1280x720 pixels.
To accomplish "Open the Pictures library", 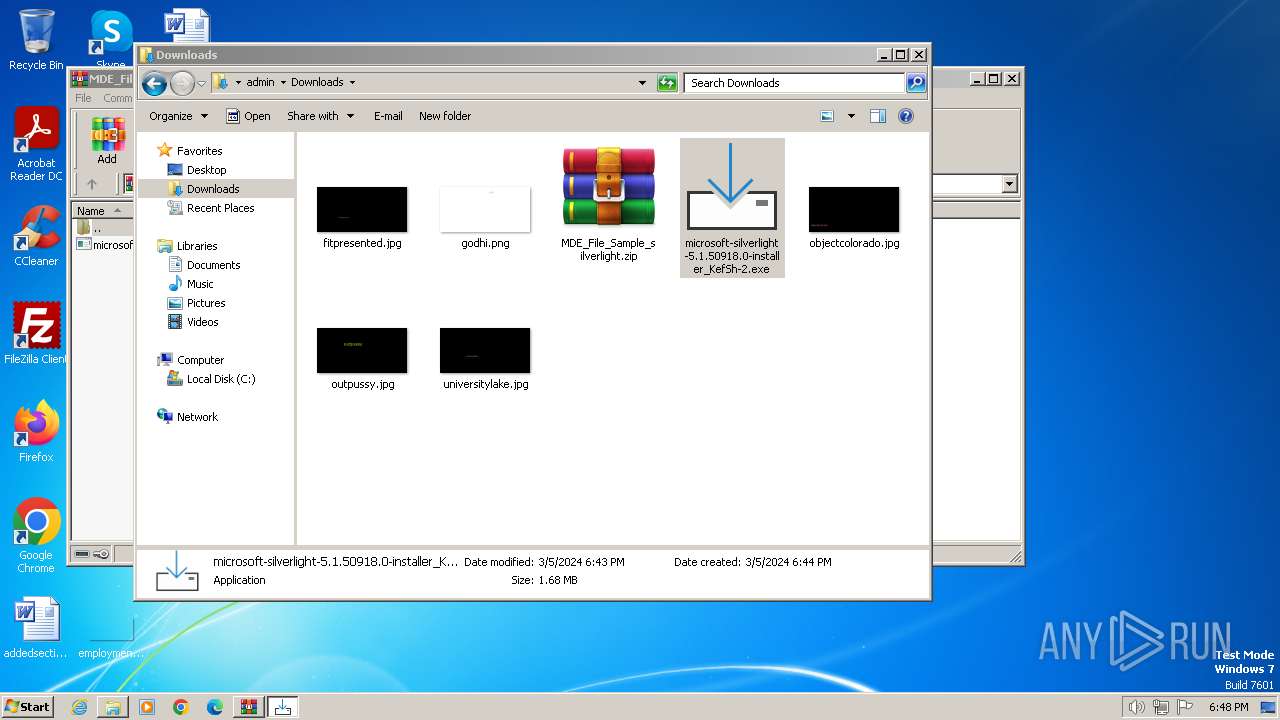I will click(x=206, y=303).
